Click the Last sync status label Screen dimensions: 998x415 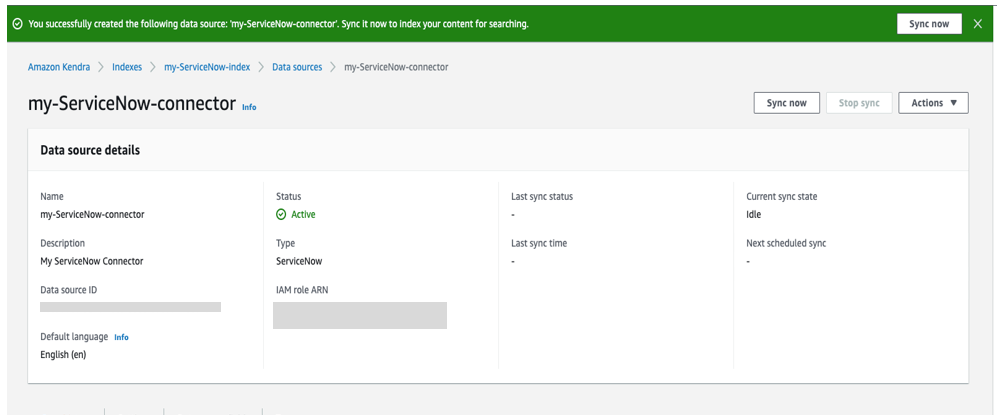click(x=542, y=197)
